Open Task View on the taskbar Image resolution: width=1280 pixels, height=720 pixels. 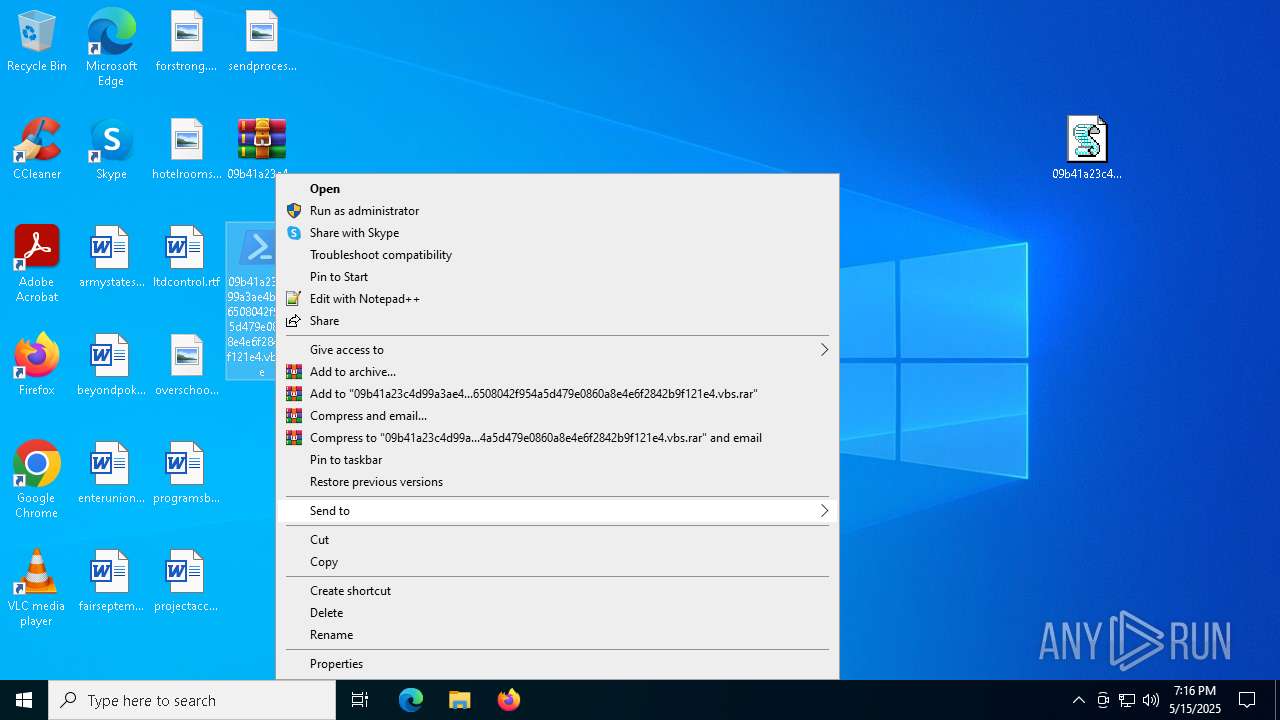[360, 700]
